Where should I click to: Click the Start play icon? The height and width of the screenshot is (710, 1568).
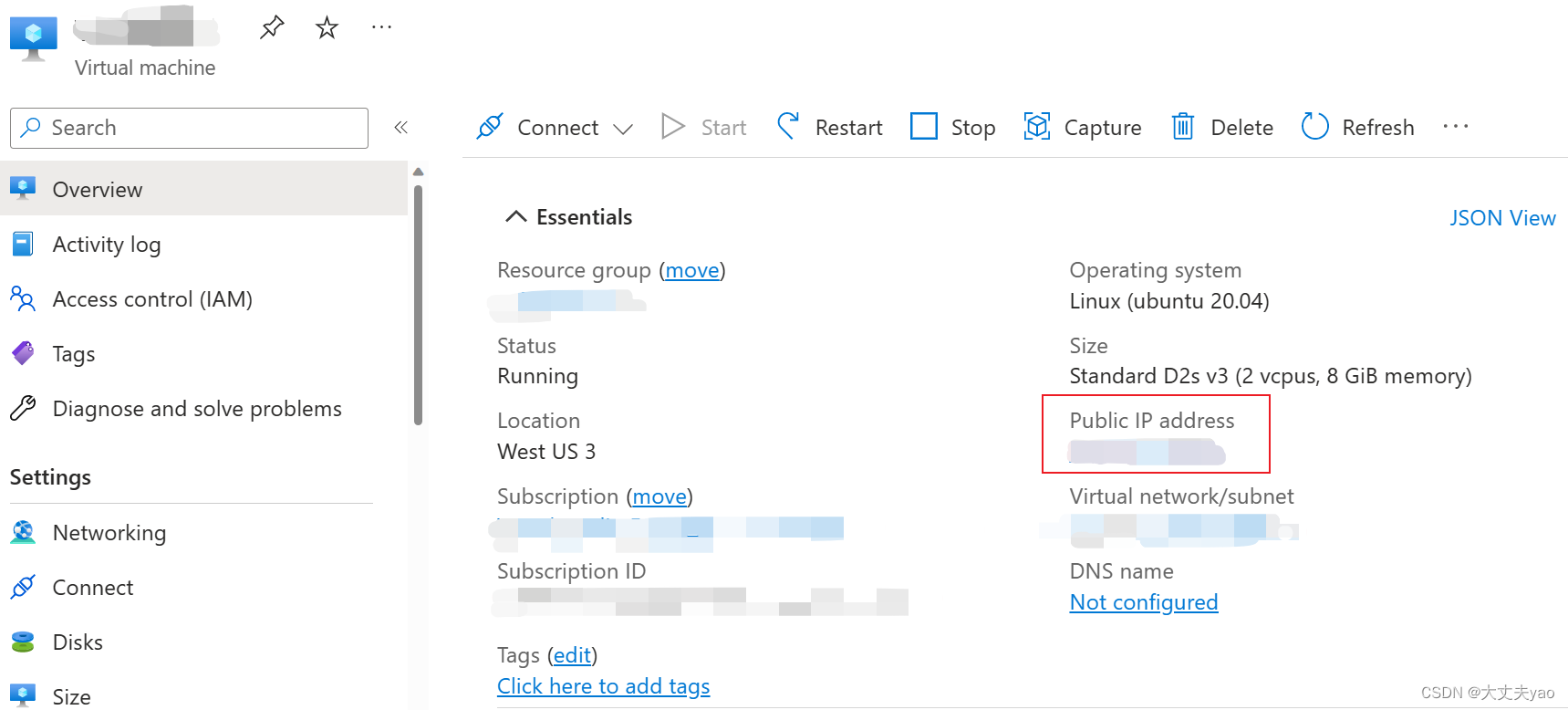673,127
